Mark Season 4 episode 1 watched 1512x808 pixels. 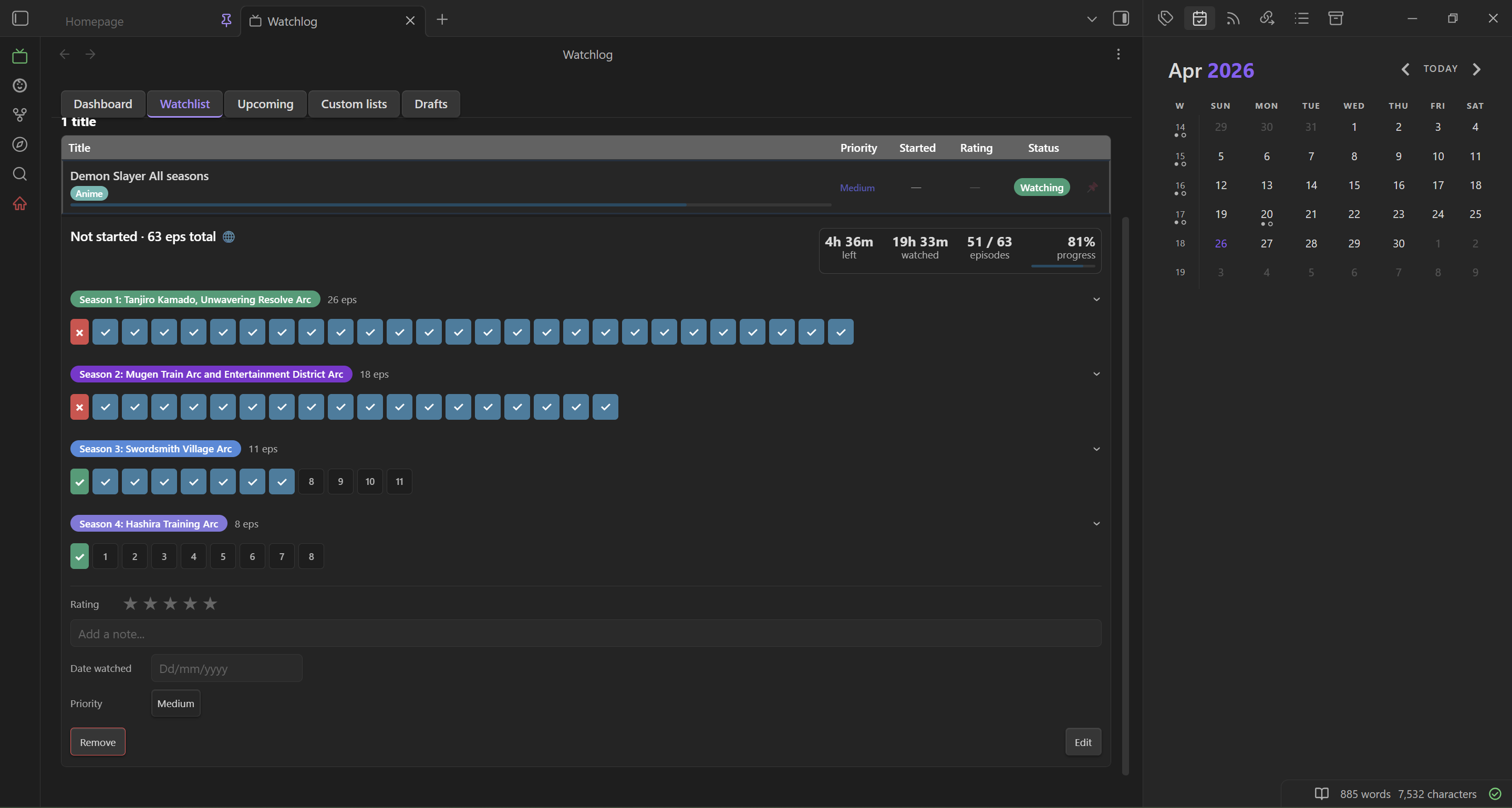[105, 556]
